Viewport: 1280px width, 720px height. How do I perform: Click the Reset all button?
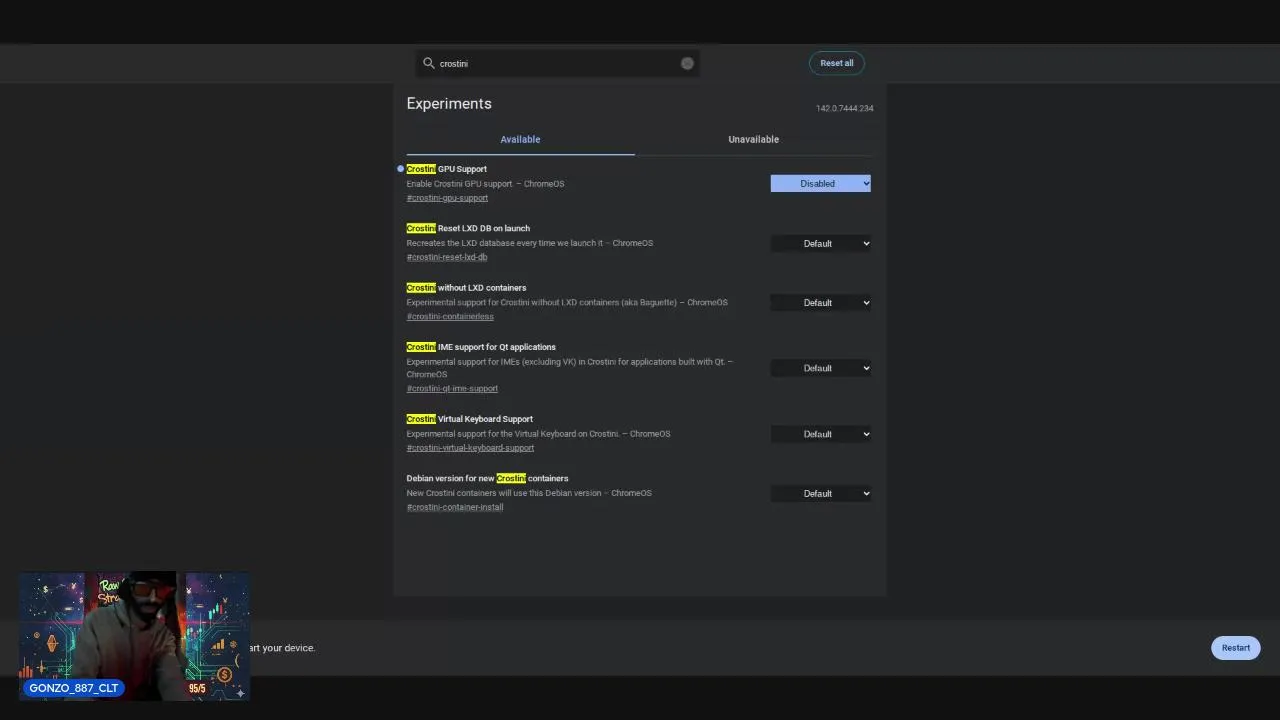pyautogui.click(x=837, y=63)
